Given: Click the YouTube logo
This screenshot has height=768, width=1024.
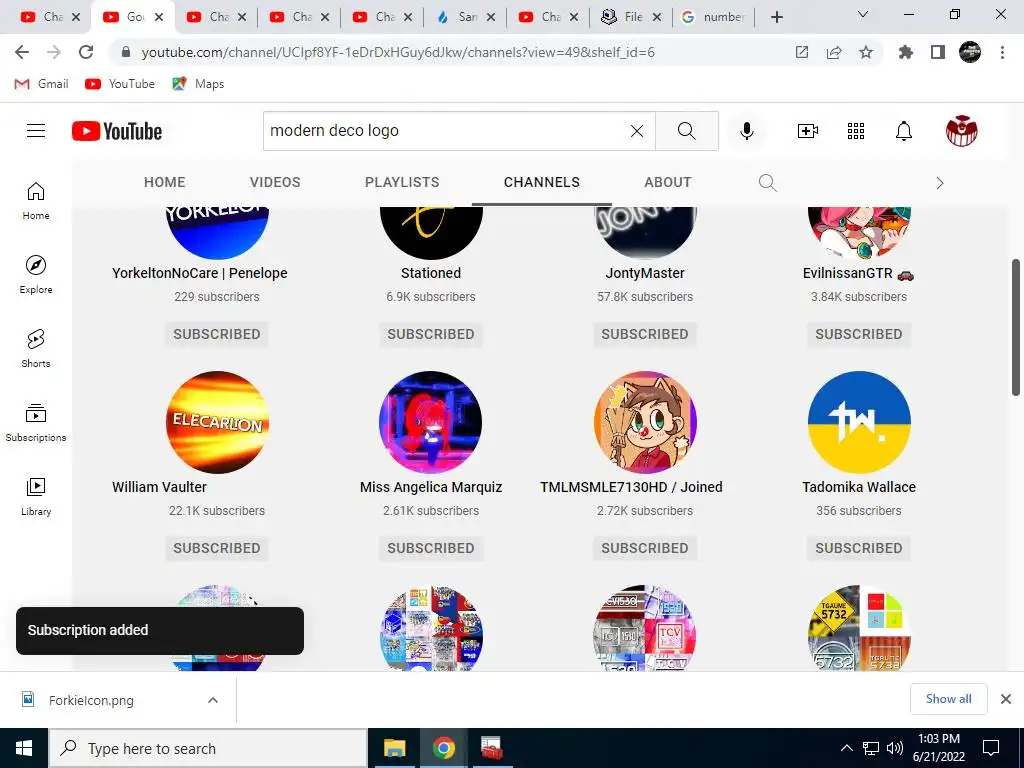Looking at the screenshot, I should point(117,131).
